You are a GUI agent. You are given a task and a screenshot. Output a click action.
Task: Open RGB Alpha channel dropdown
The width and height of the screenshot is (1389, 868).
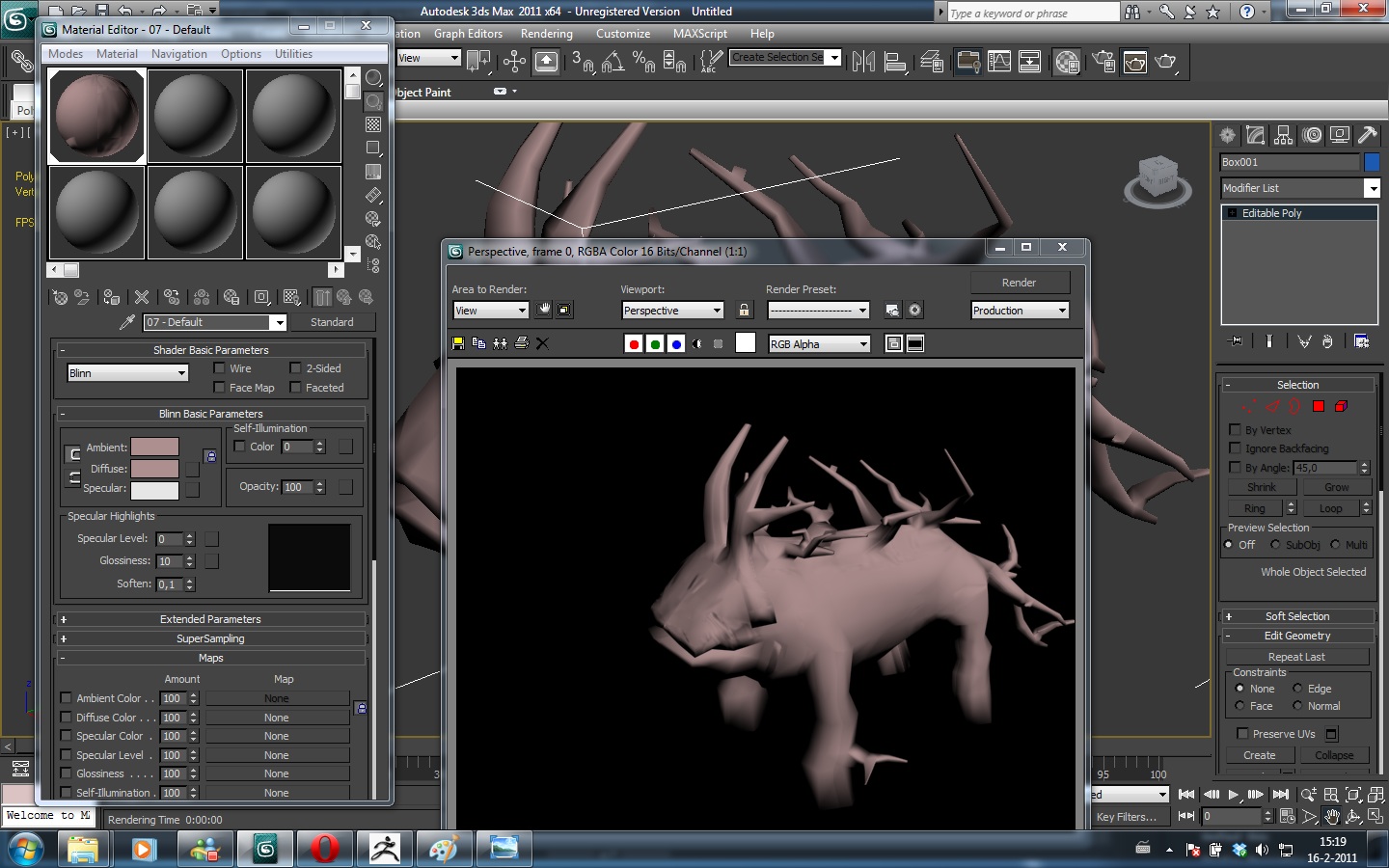[820, 344]
